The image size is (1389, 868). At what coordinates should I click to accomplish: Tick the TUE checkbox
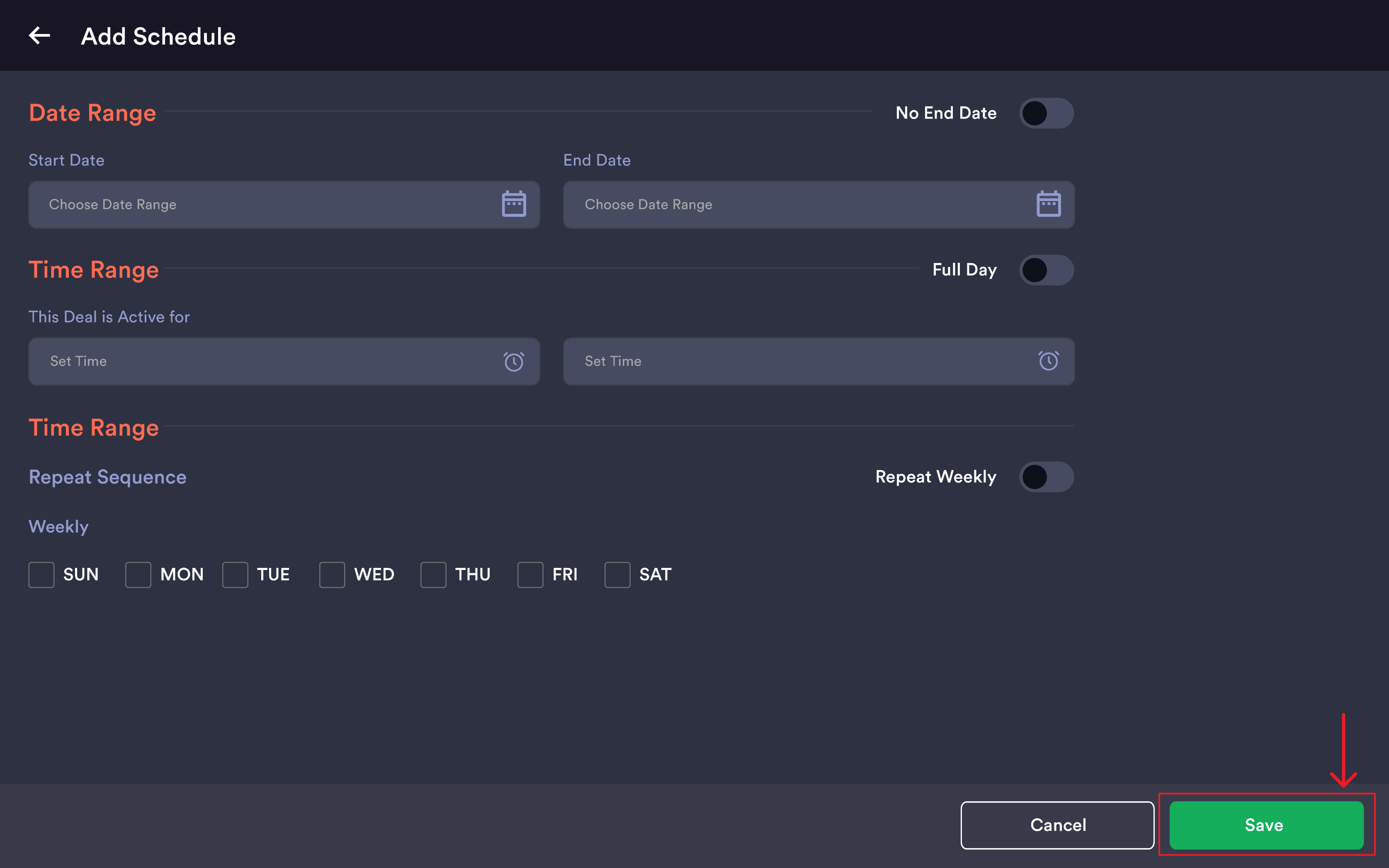tap(236, 575)
